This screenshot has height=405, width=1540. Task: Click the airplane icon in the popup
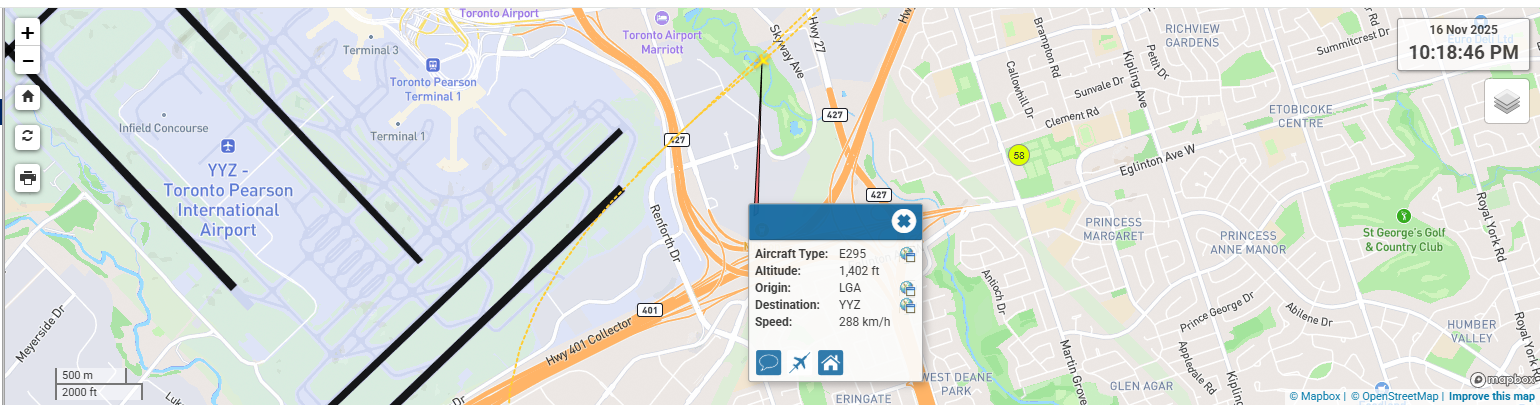pos(799,362)
